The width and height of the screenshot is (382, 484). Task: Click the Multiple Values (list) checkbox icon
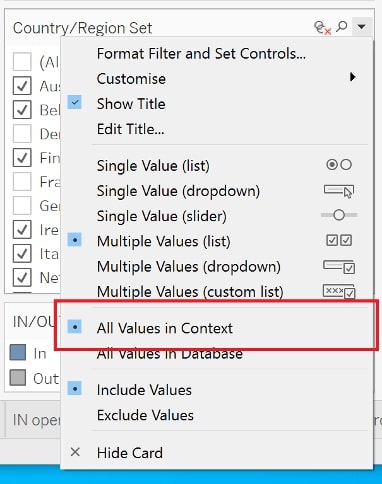click(x=339, y=240)
